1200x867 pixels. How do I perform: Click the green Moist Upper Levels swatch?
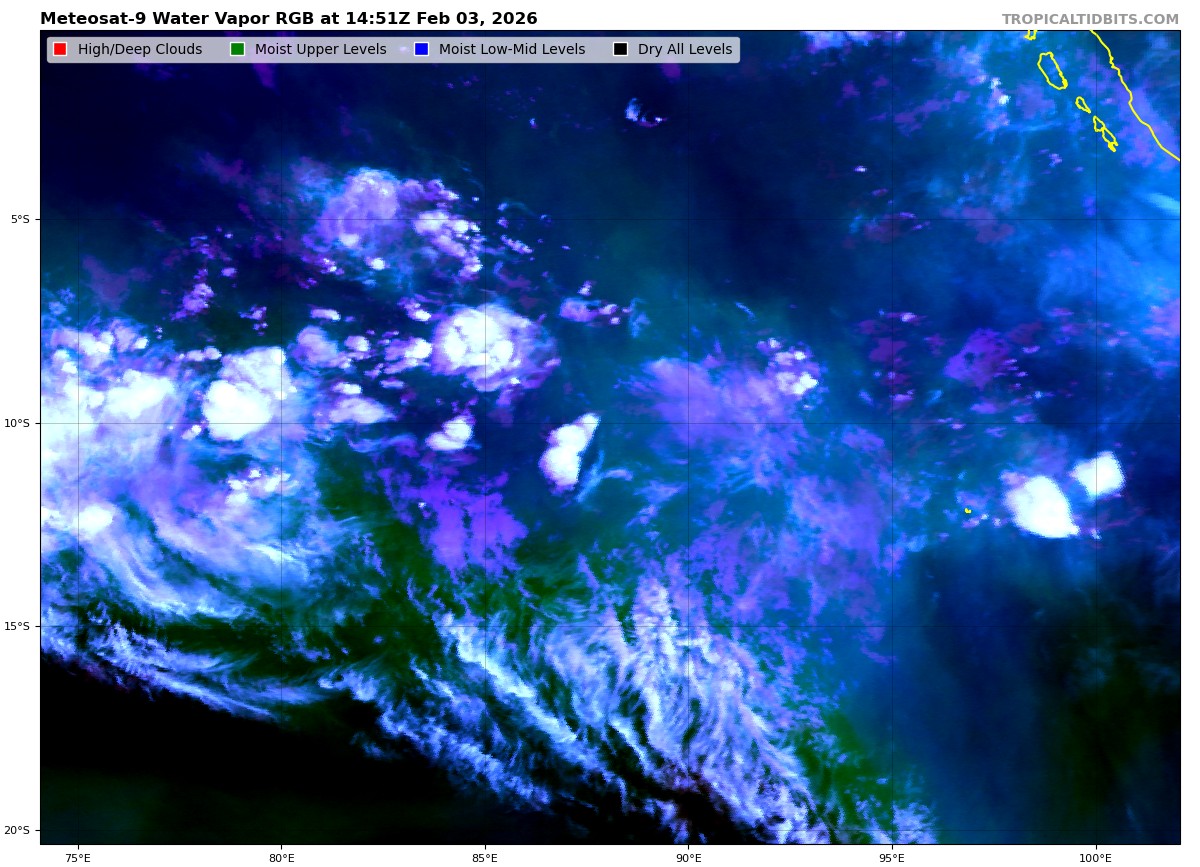237,50
